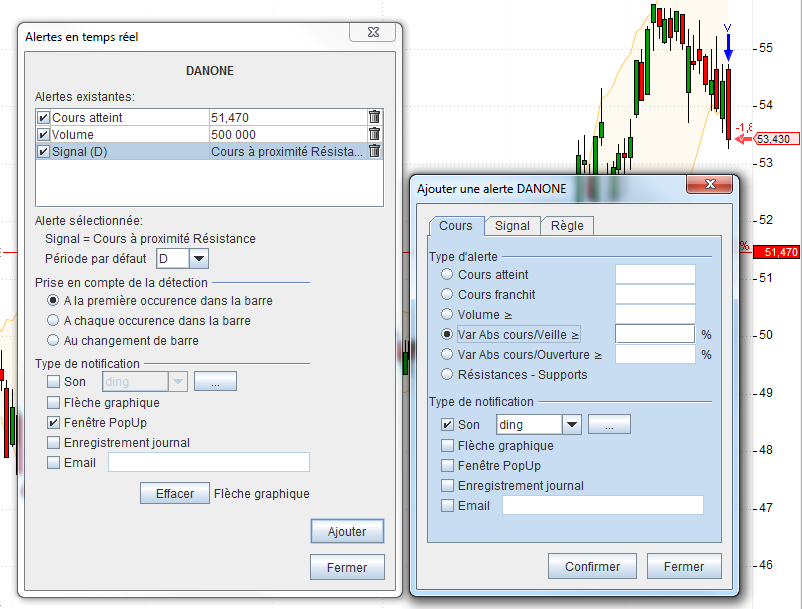Select Var Abs cours/Veille ≥ radio

click(447, 334)
